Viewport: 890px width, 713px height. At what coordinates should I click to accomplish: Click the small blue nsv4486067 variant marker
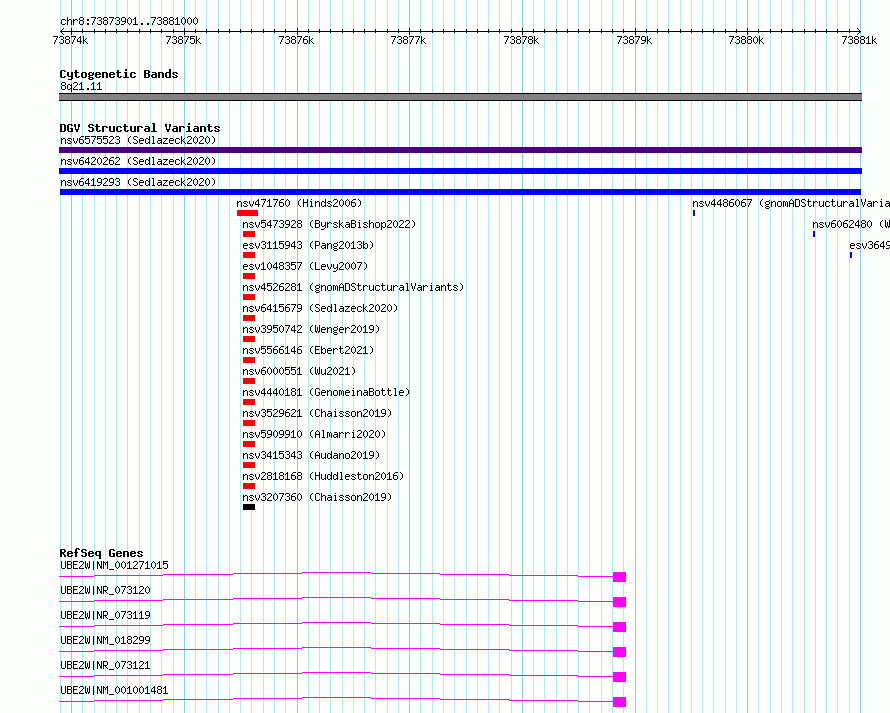click(x=694, y=213)
